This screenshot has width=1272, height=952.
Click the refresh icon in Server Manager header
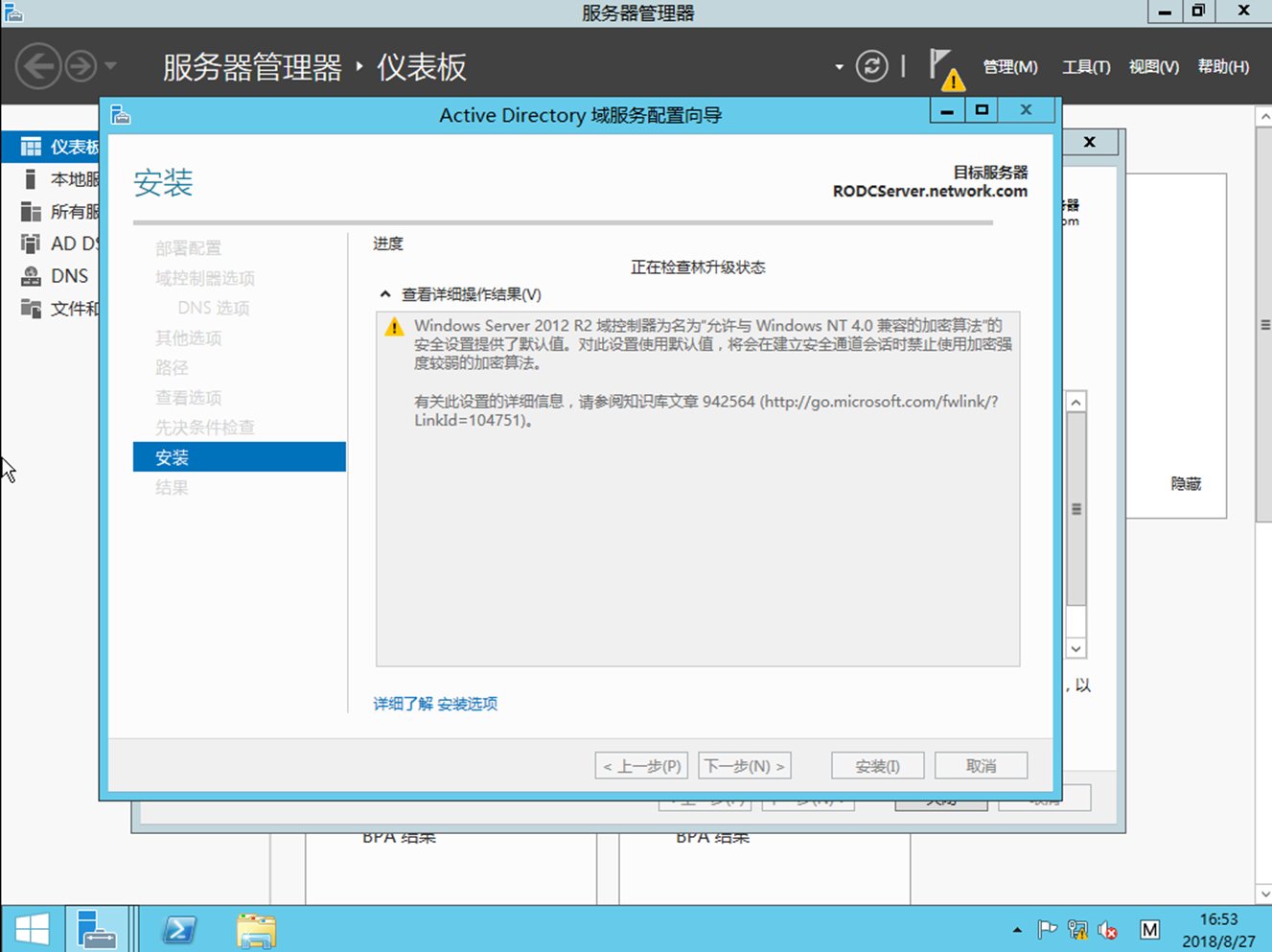[x=871, y=66]
